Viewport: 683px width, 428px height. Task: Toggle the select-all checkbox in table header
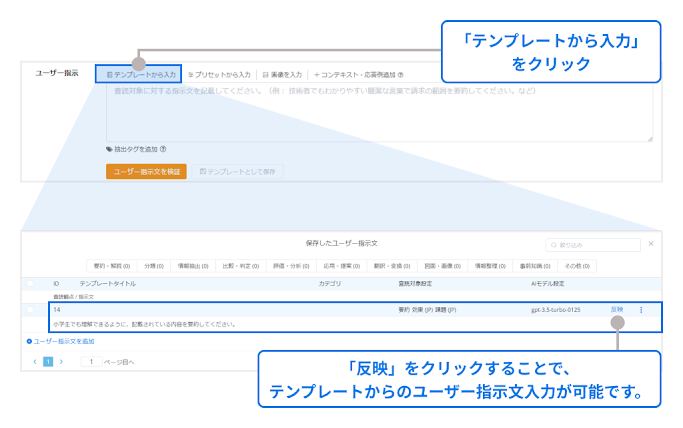31,284
